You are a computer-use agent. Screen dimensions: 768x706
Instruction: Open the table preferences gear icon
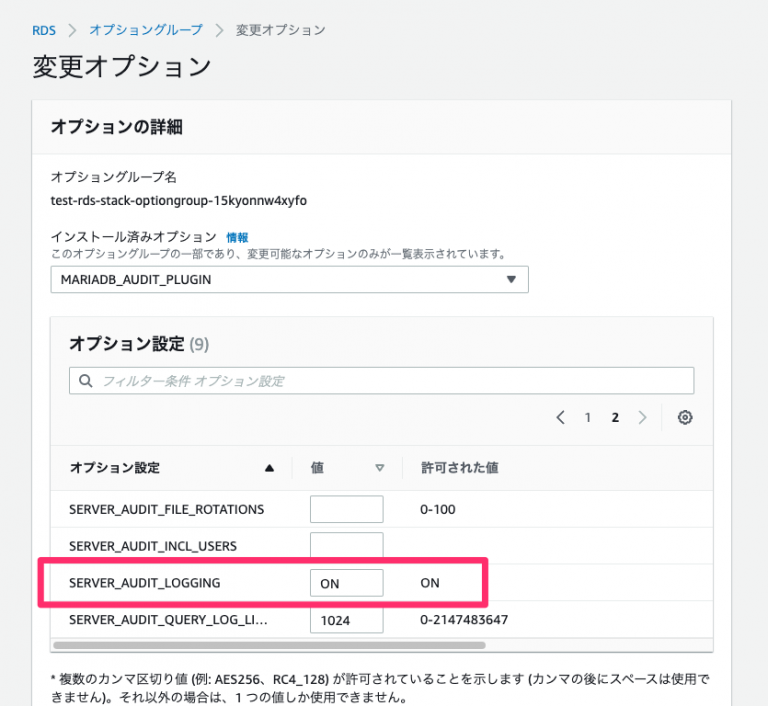(685, 418)
